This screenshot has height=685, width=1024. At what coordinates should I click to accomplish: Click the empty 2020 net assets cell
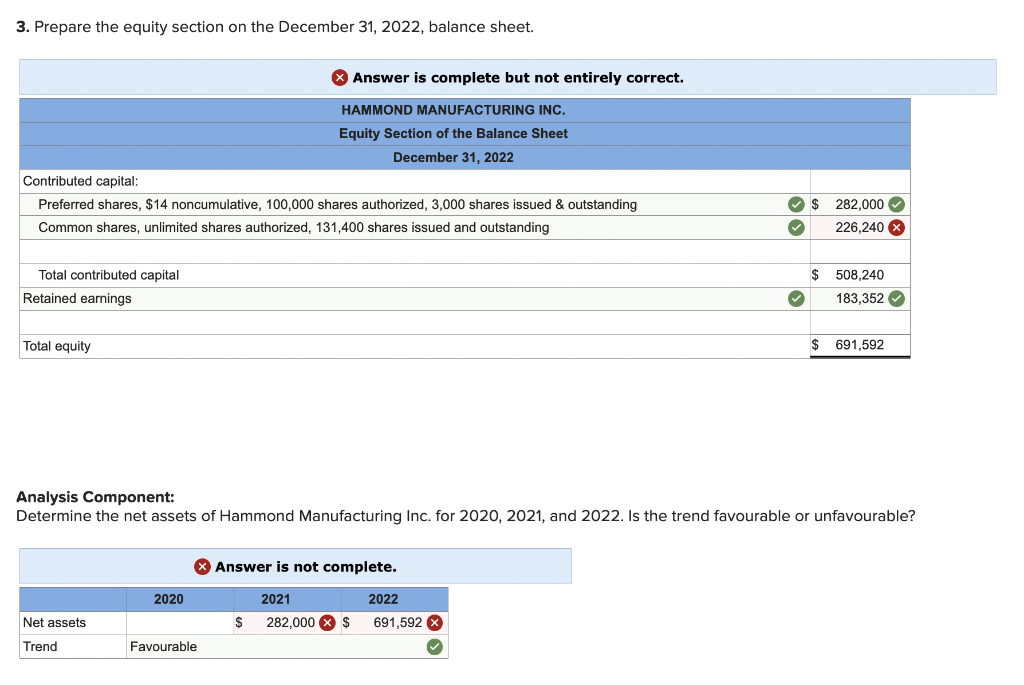[x=180, y=623]
